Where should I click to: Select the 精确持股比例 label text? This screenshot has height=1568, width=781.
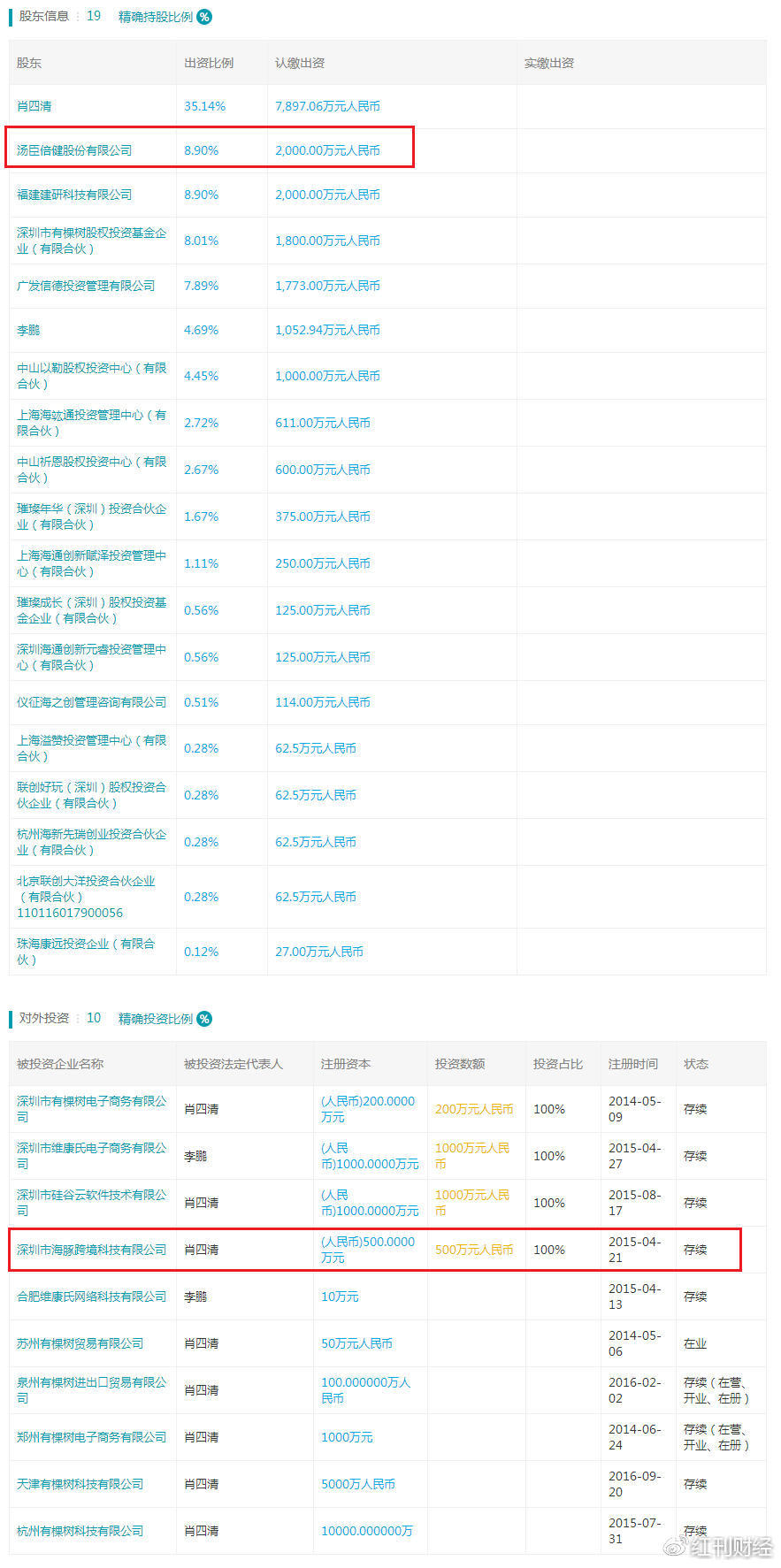(156, 17)
